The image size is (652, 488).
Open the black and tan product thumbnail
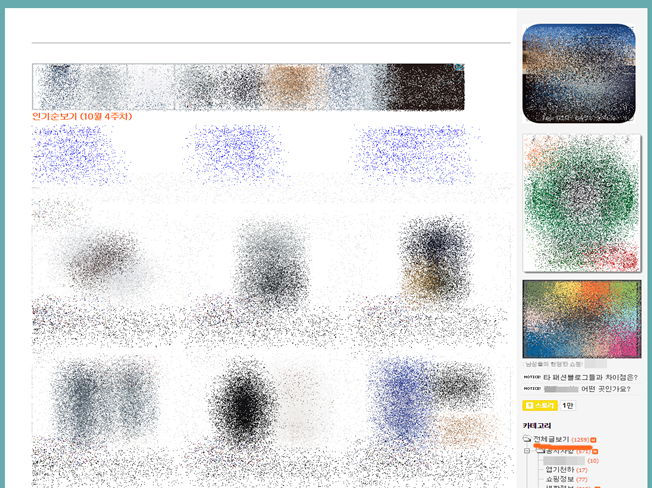434,261
